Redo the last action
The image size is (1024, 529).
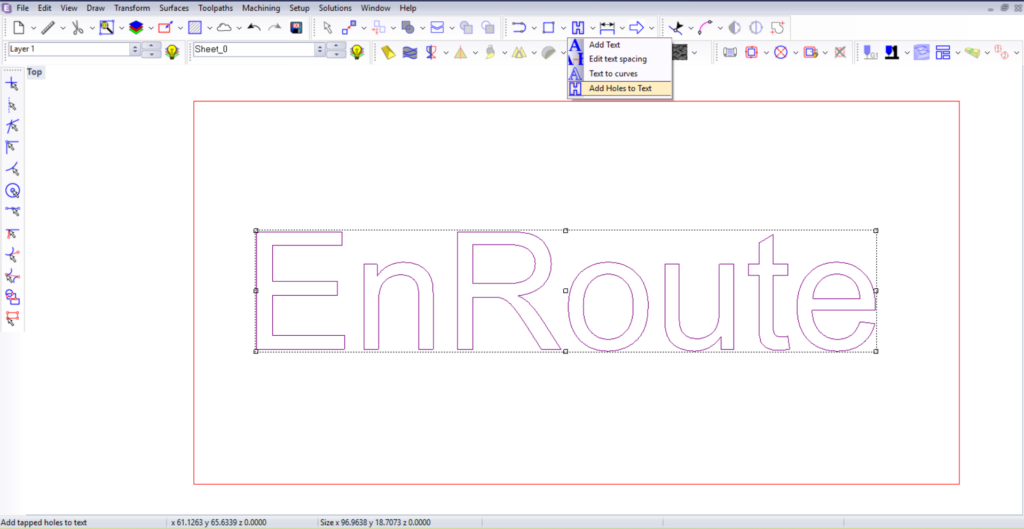275,28
